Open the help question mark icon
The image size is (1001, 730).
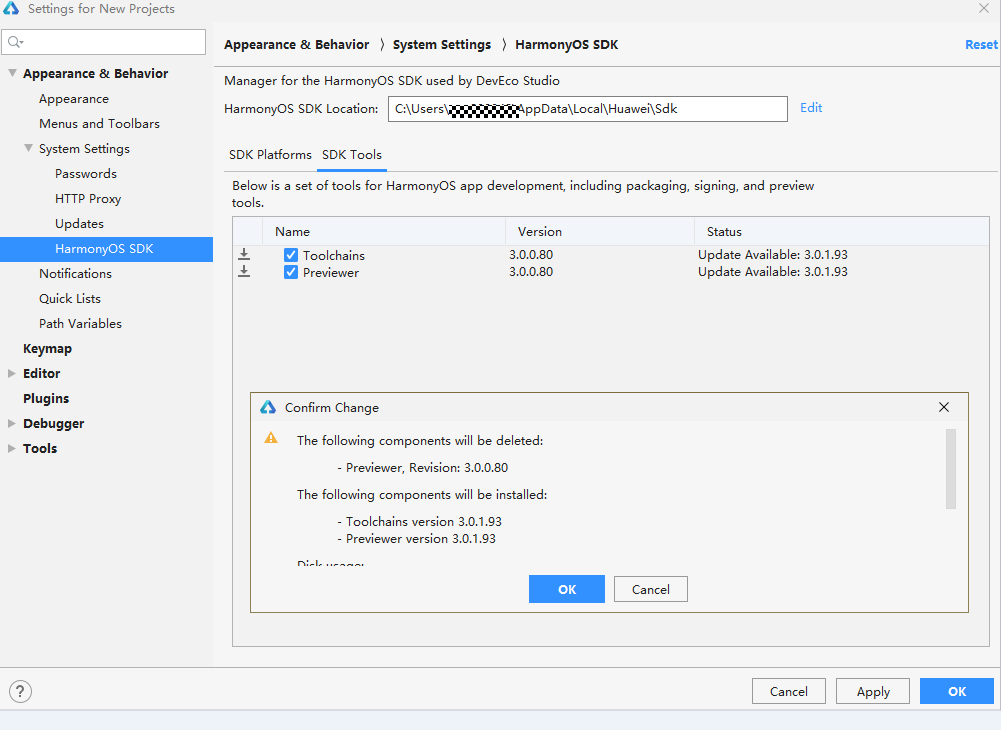click(x=20, y=691)
